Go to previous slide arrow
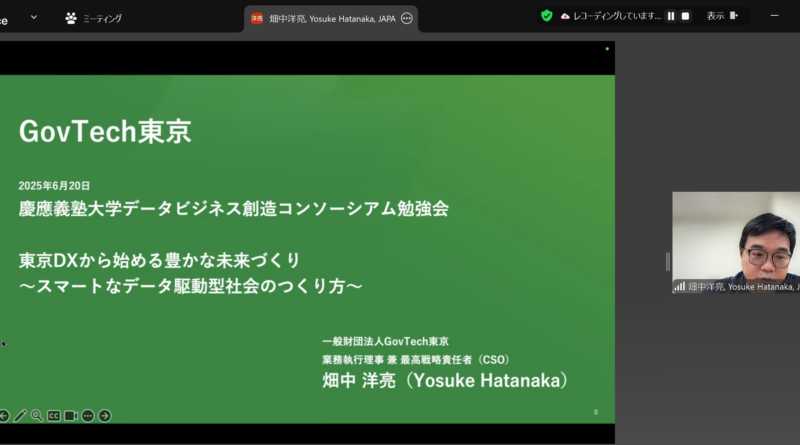This screenshot has width=800, height=445. 4,416
